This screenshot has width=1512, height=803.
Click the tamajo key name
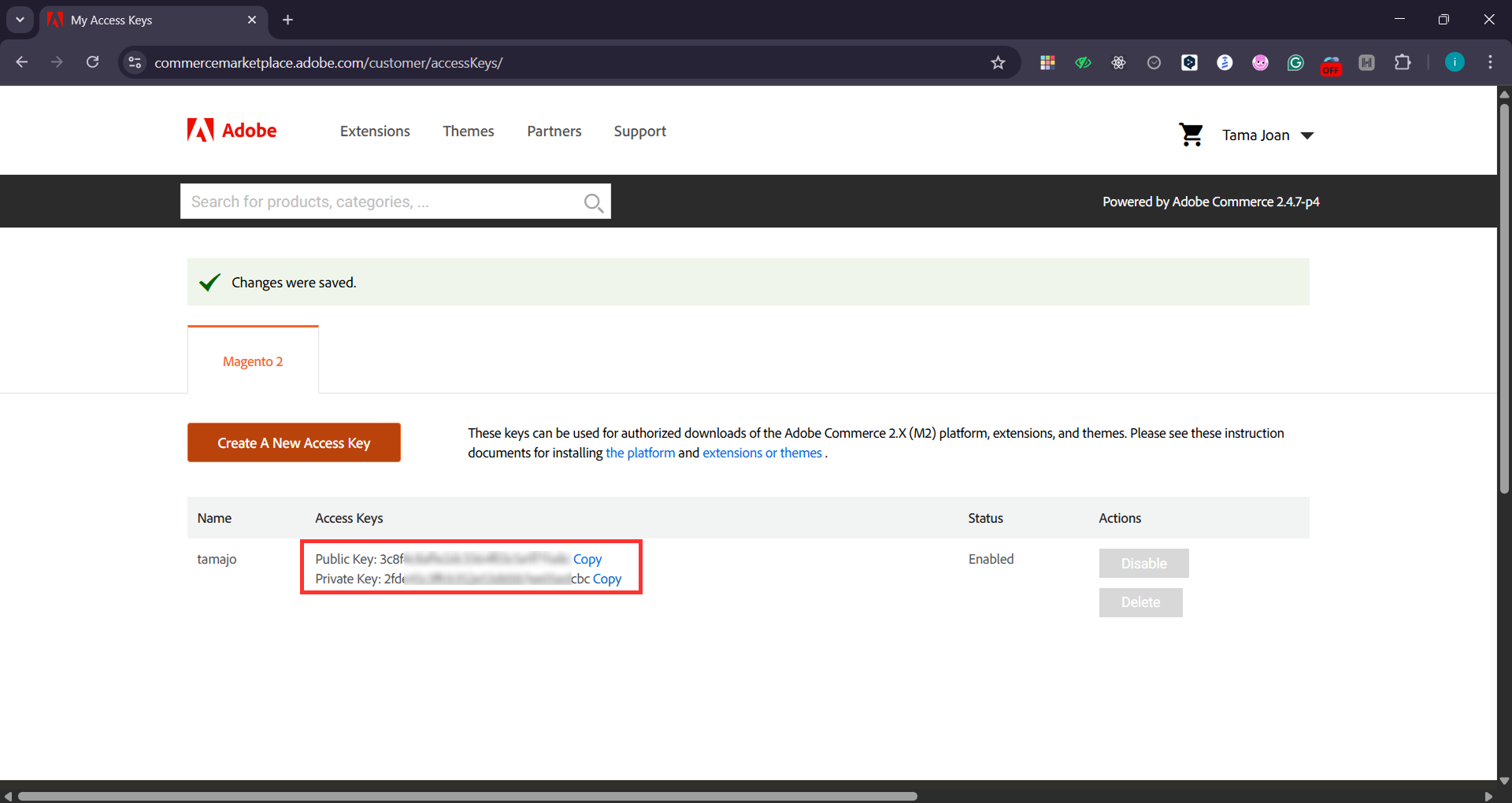217,559
